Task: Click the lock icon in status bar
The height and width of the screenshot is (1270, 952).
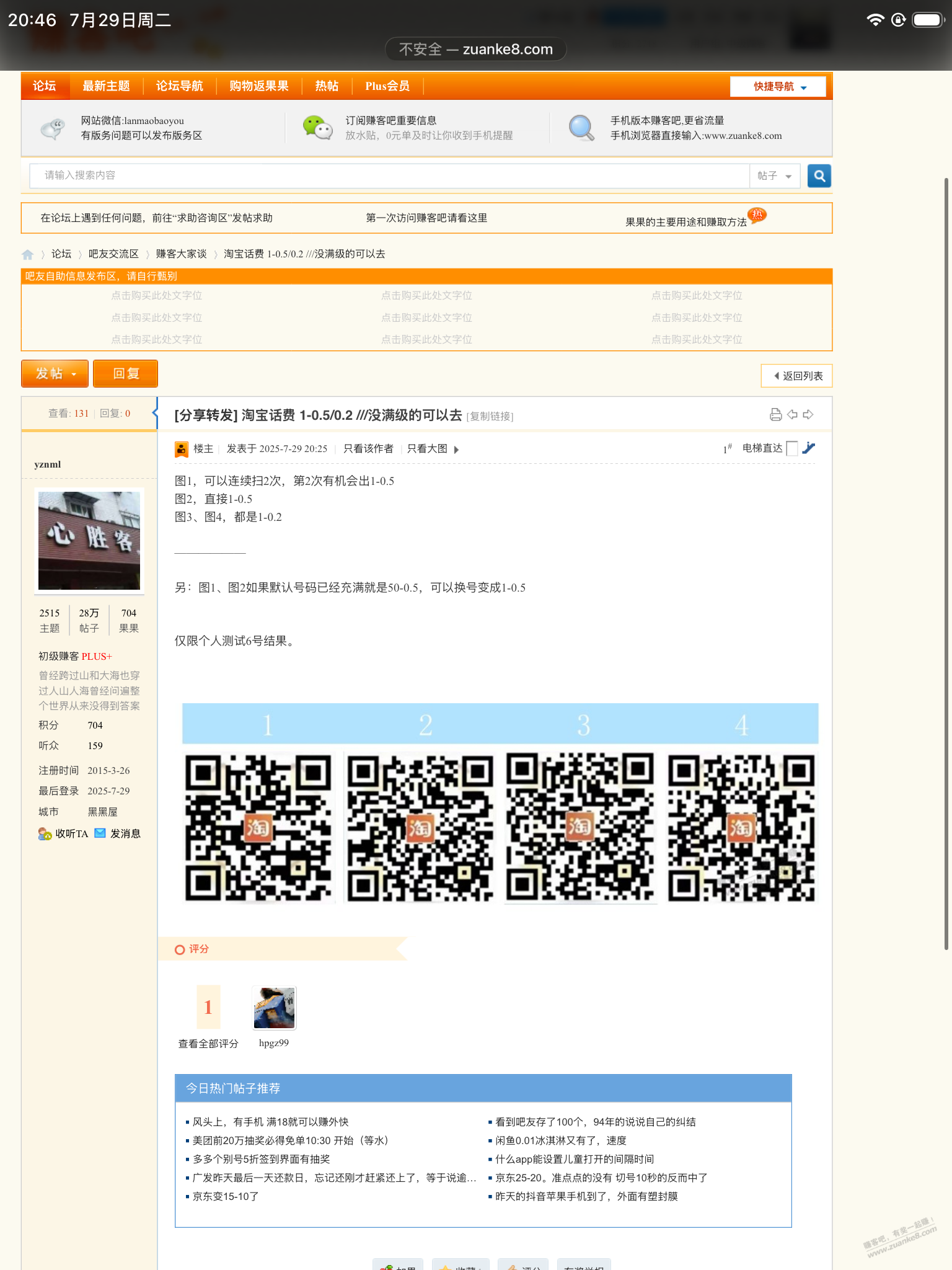Action: point(898,20)
